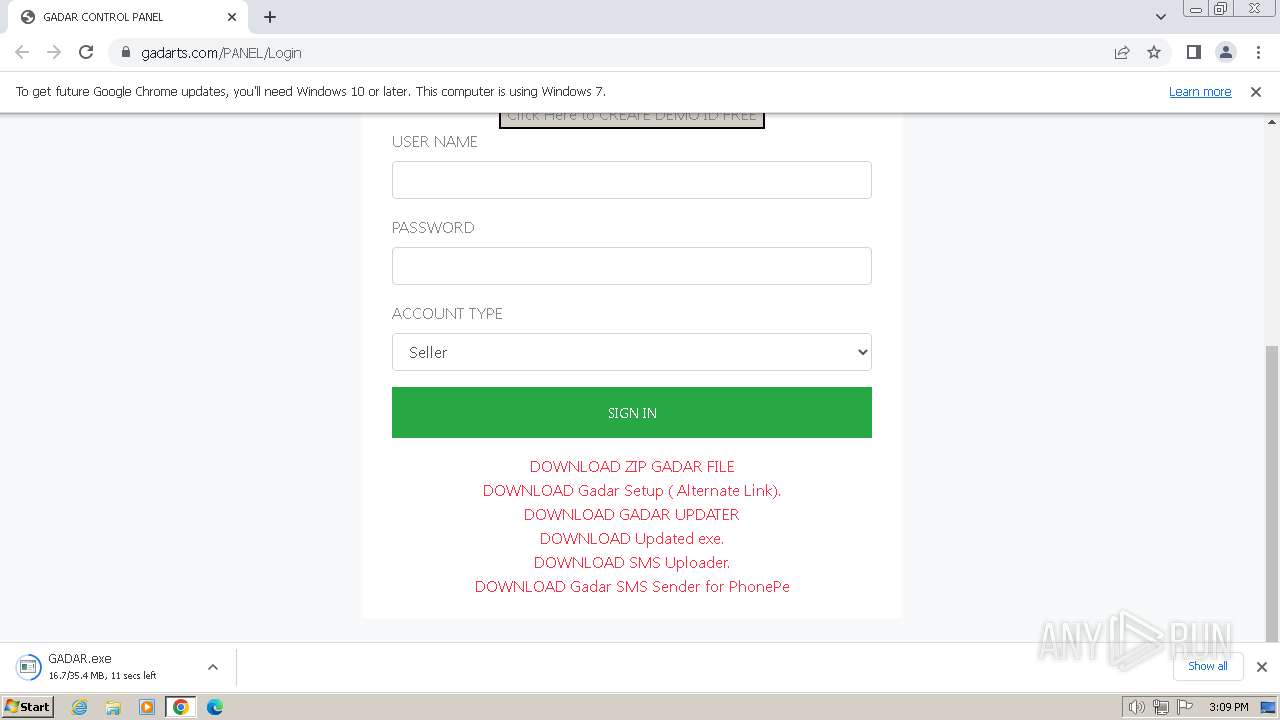Focus the PASSWORD field

tap(632, 266)
